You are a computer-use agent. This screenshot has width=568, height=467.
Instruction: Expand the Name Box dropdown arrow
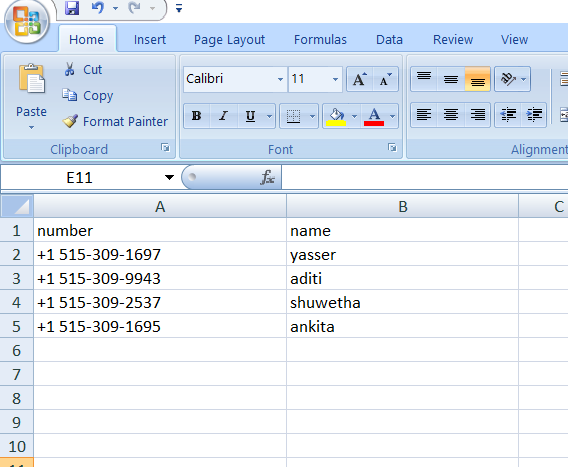pos(169,178)
